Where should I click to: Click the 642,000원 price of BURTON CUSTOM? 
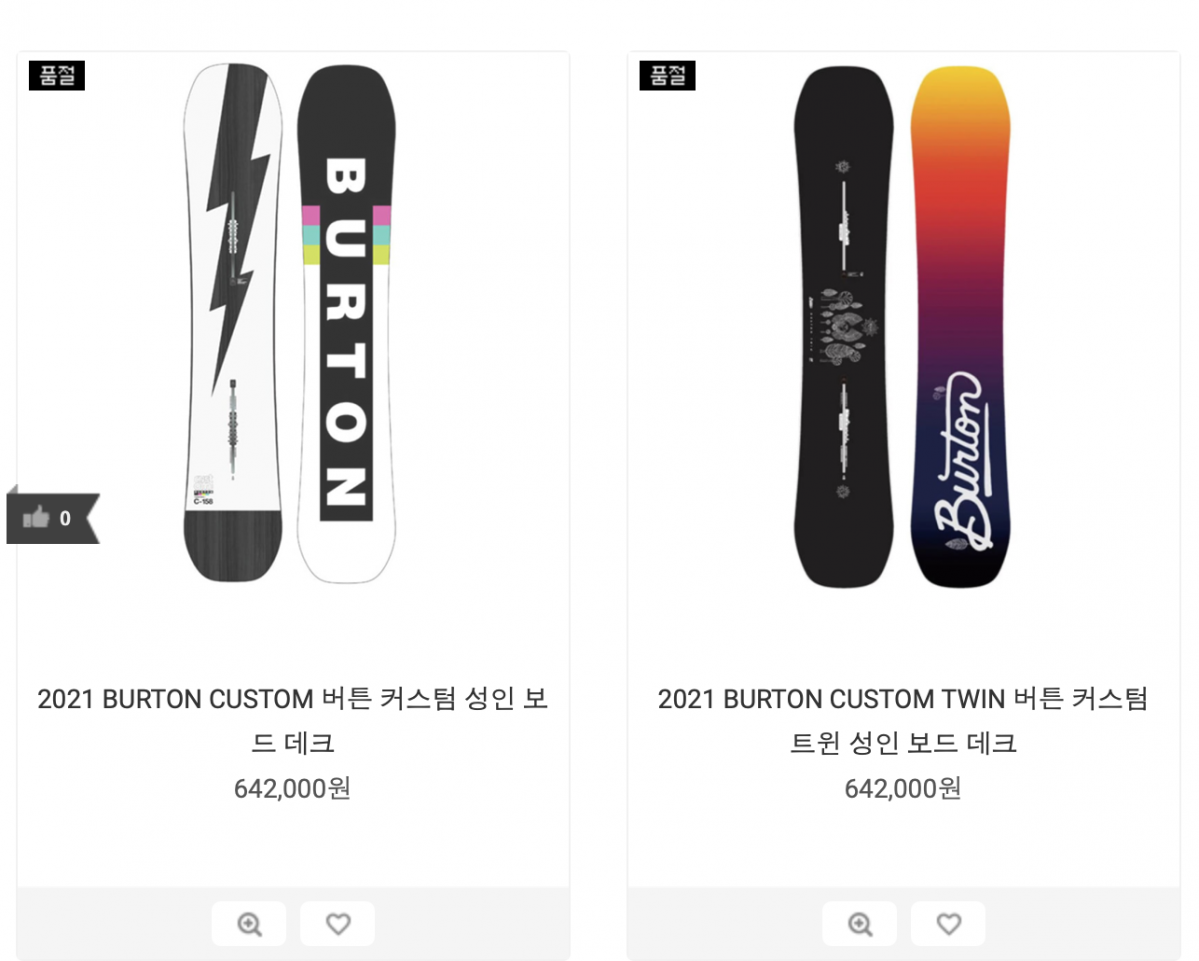click(292, 789)
